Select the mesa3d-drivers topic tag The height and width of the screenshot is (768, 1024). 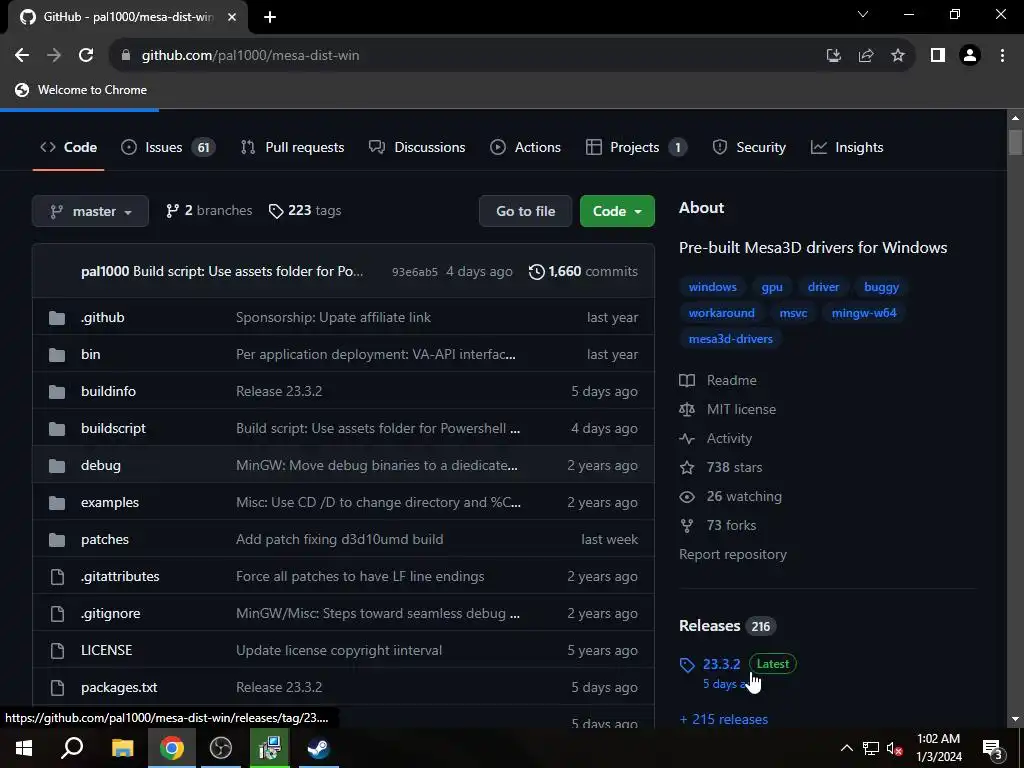[731, 339]
